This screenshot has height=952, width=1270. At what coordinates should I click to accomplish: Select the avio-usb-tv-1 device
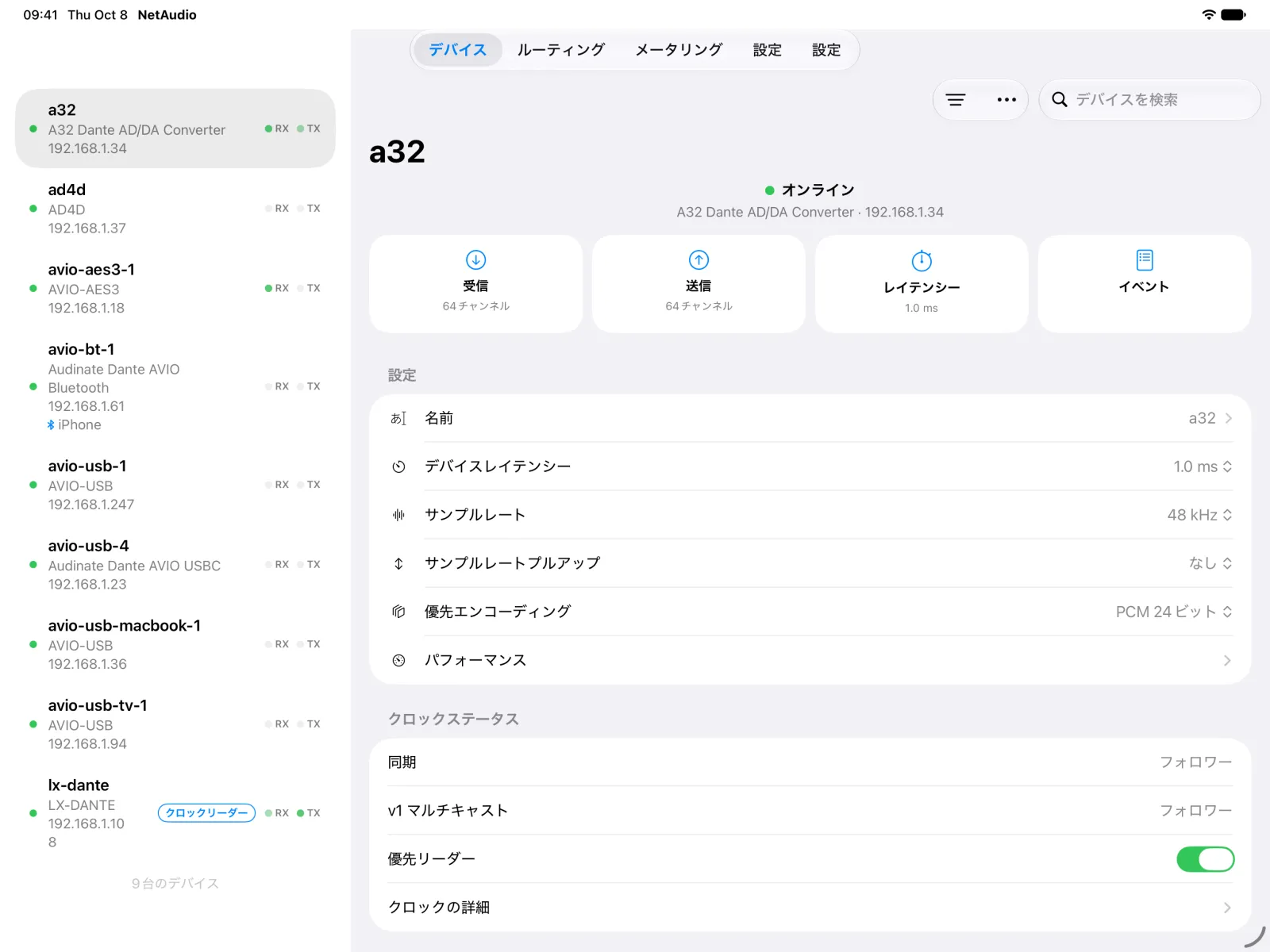tap(175, 724)
